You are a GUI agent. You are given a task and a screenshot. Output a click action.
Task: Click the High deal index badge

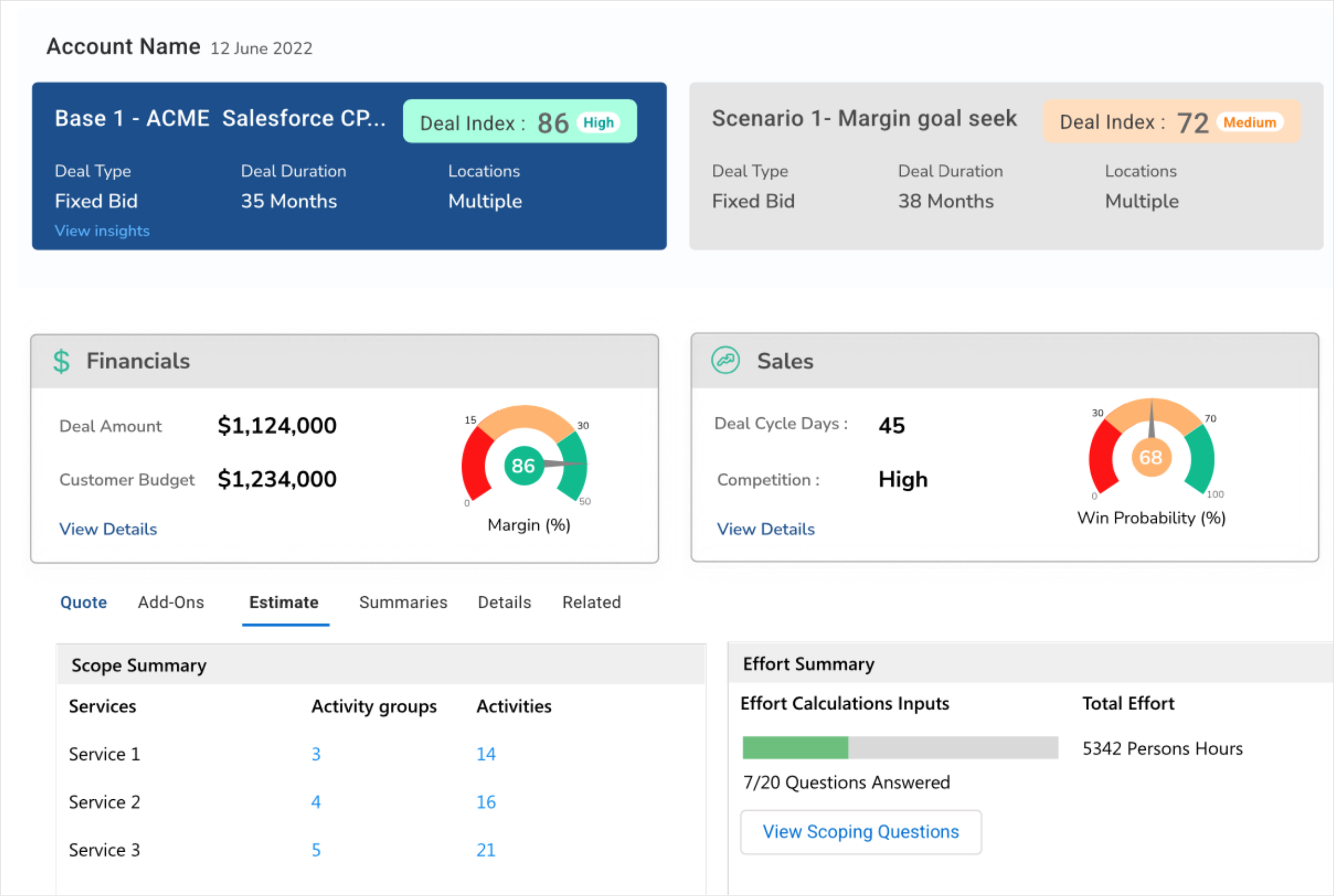click(x=599, y=123)
